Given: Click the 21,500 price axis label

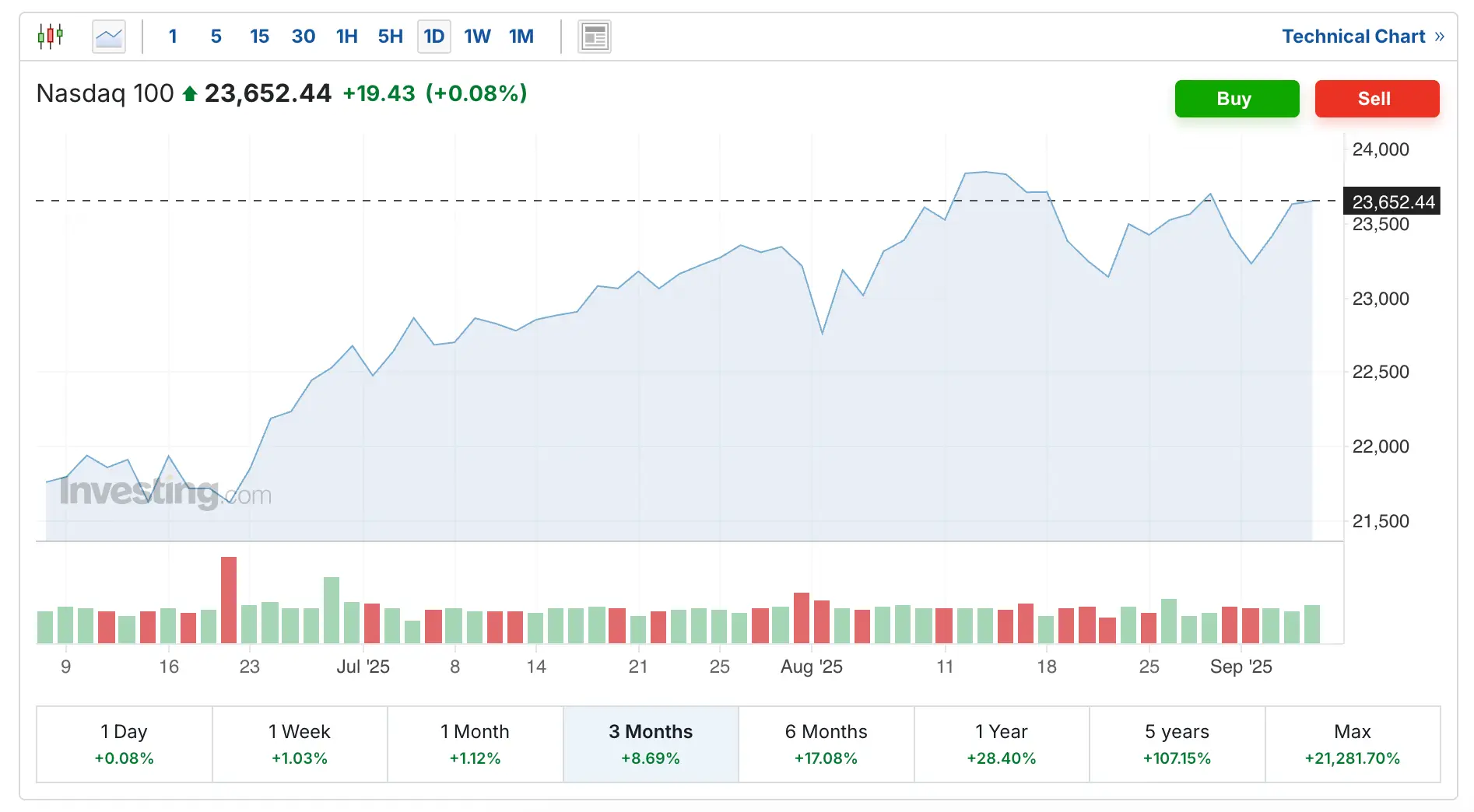Looking at the screenshot, I should [x=1381, y=521].
